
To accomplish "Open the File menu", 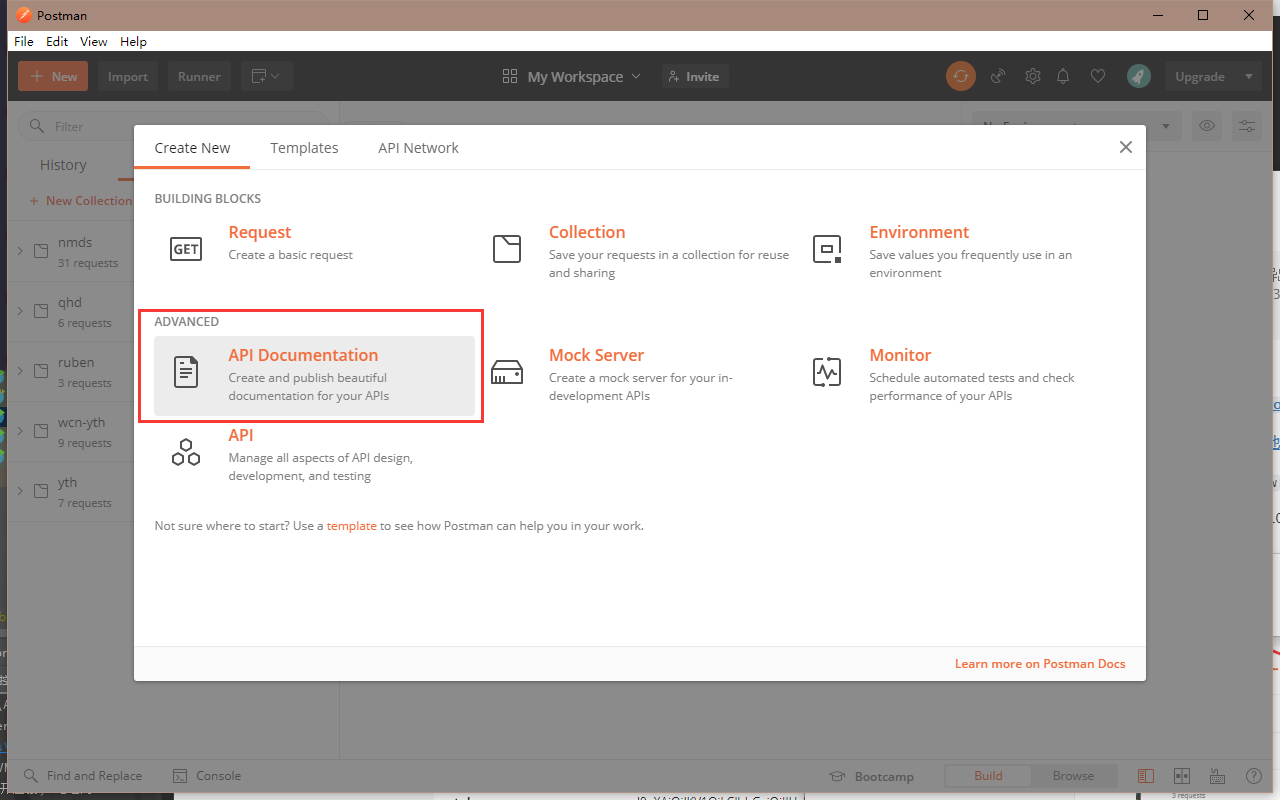I will (x=24, y=42).
